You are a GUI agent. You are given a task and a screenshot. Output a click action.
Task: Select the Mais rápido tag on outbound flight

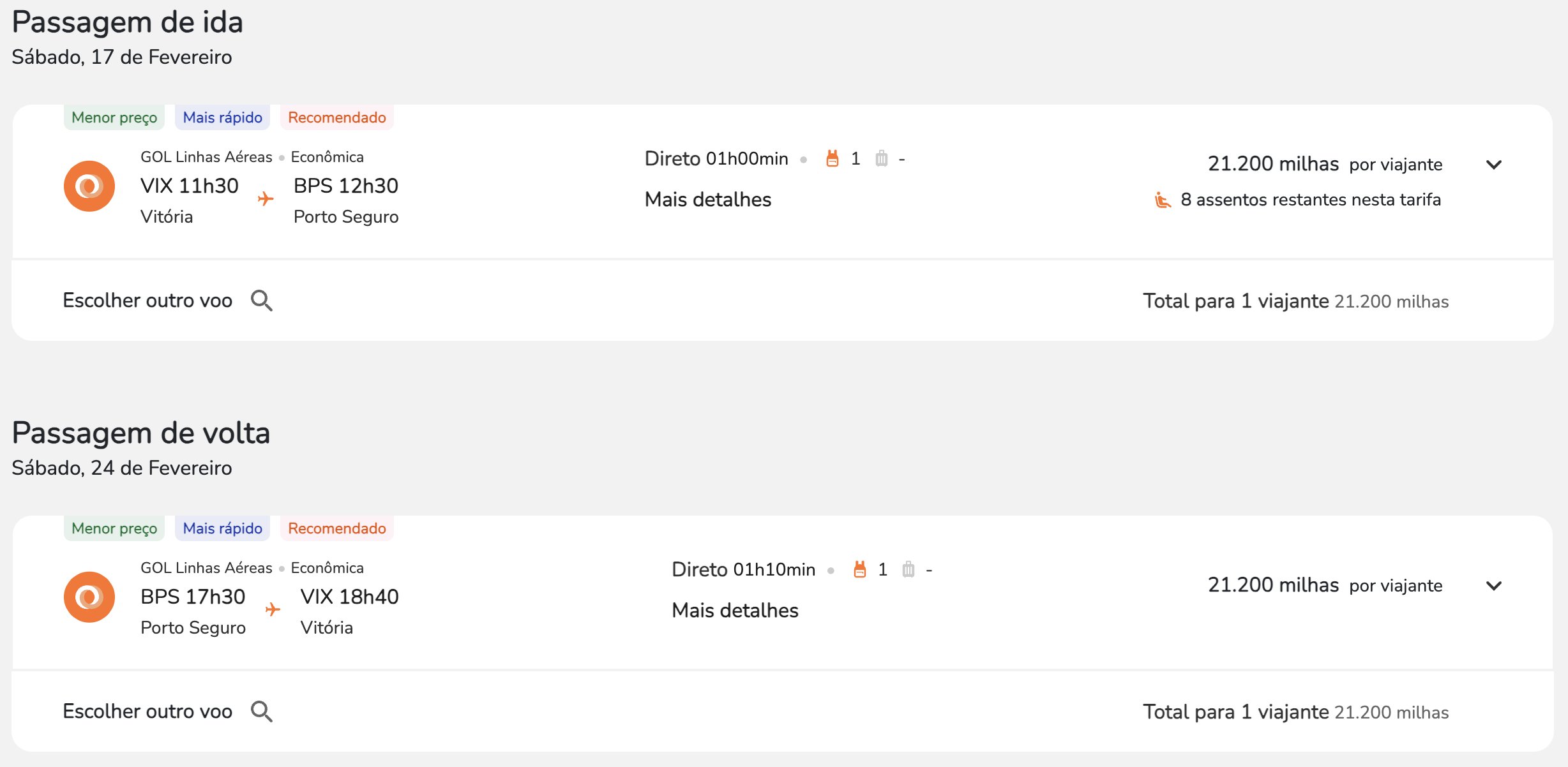pyautogui.click(x=223, y=117)
